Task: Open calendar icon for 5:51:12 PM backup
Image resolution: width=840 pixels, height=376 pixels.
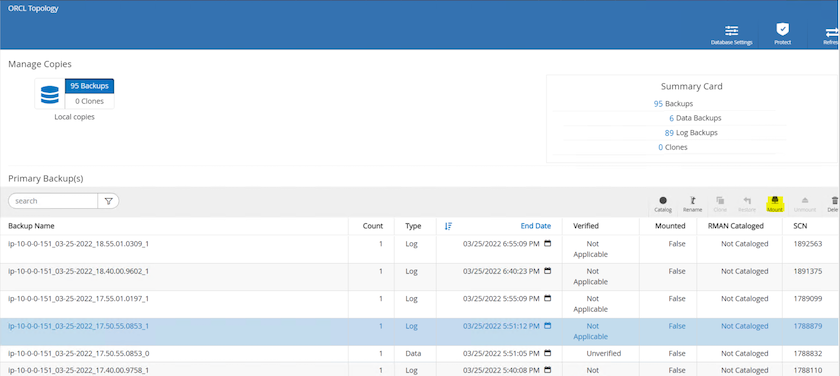Action: coord(548,326)
